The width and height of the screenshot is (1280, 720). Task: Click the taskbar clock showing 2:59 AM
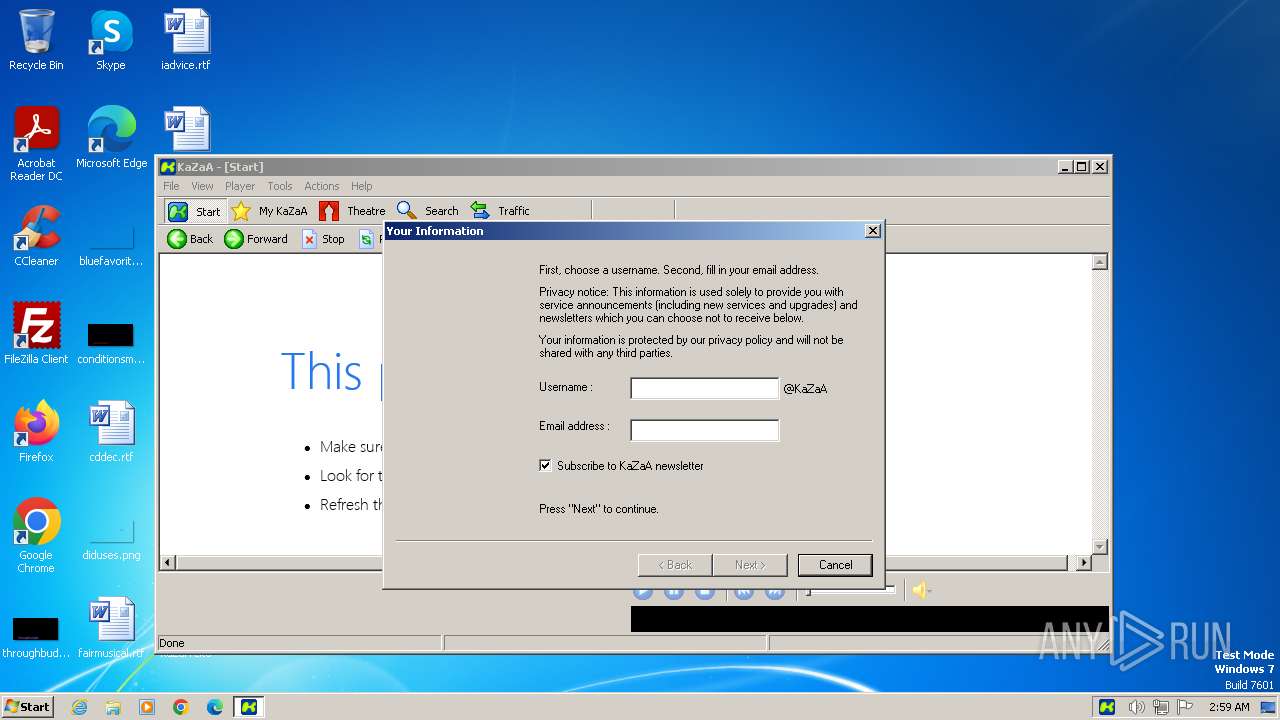[1229, 707]
